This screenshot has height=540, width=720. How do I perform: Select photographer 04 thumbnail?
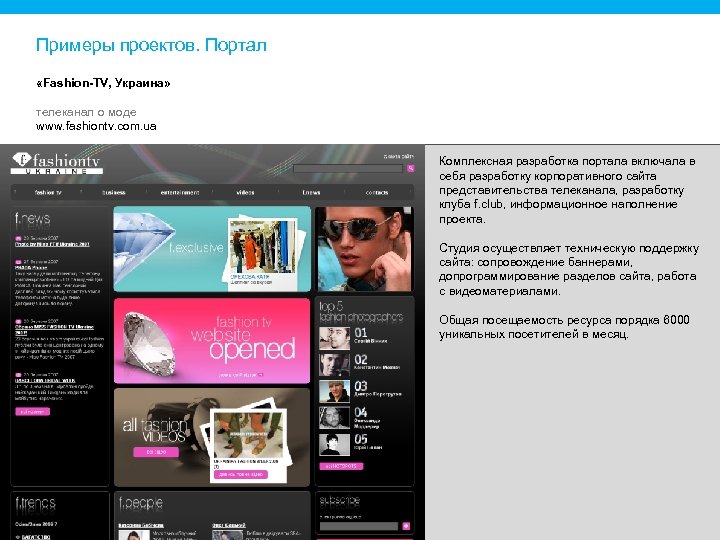[x=334, y=418]
